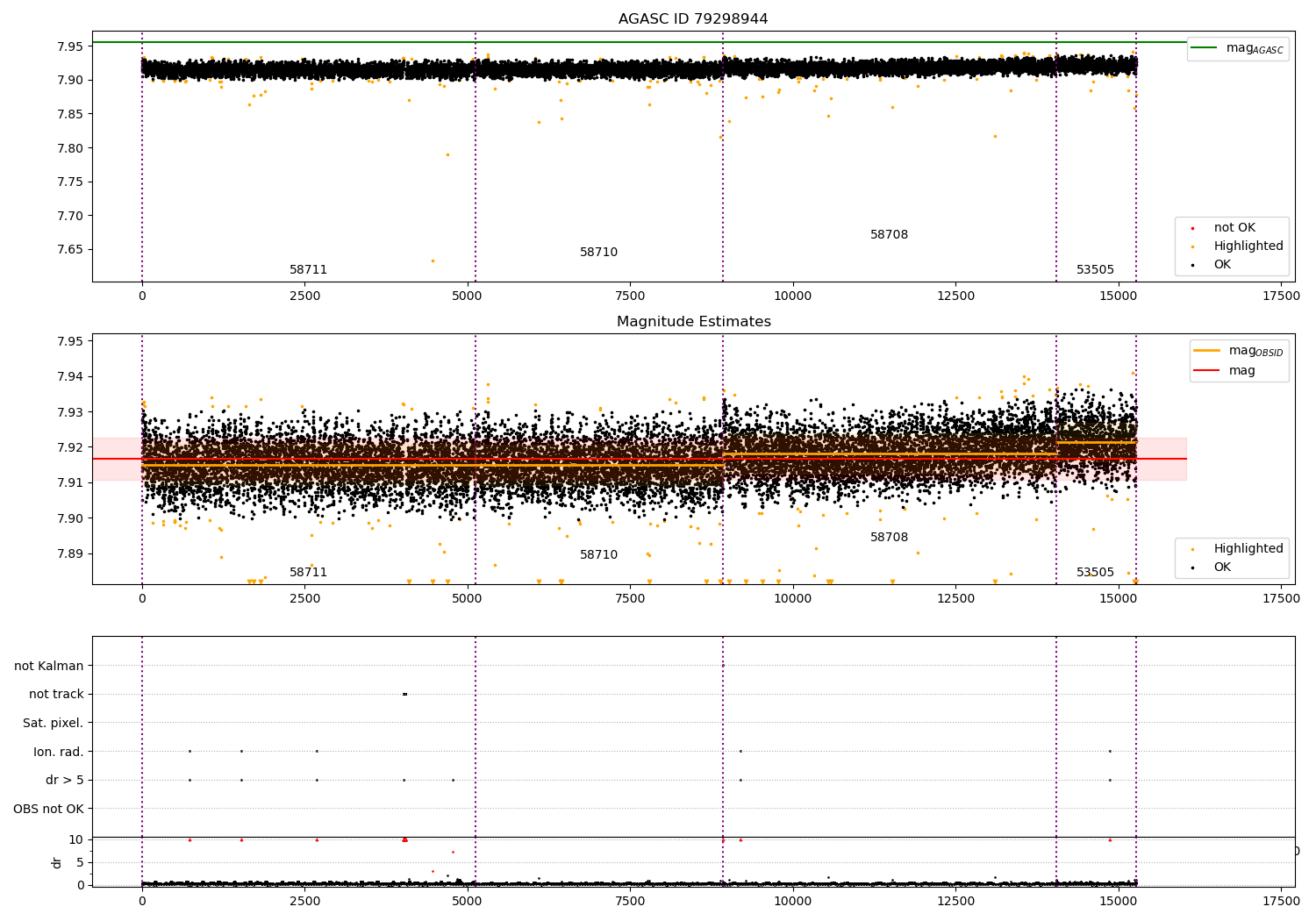
Task: Click the 10000 x-tick on middle plot
Action: pyautogui.click(x=792, y=599)
